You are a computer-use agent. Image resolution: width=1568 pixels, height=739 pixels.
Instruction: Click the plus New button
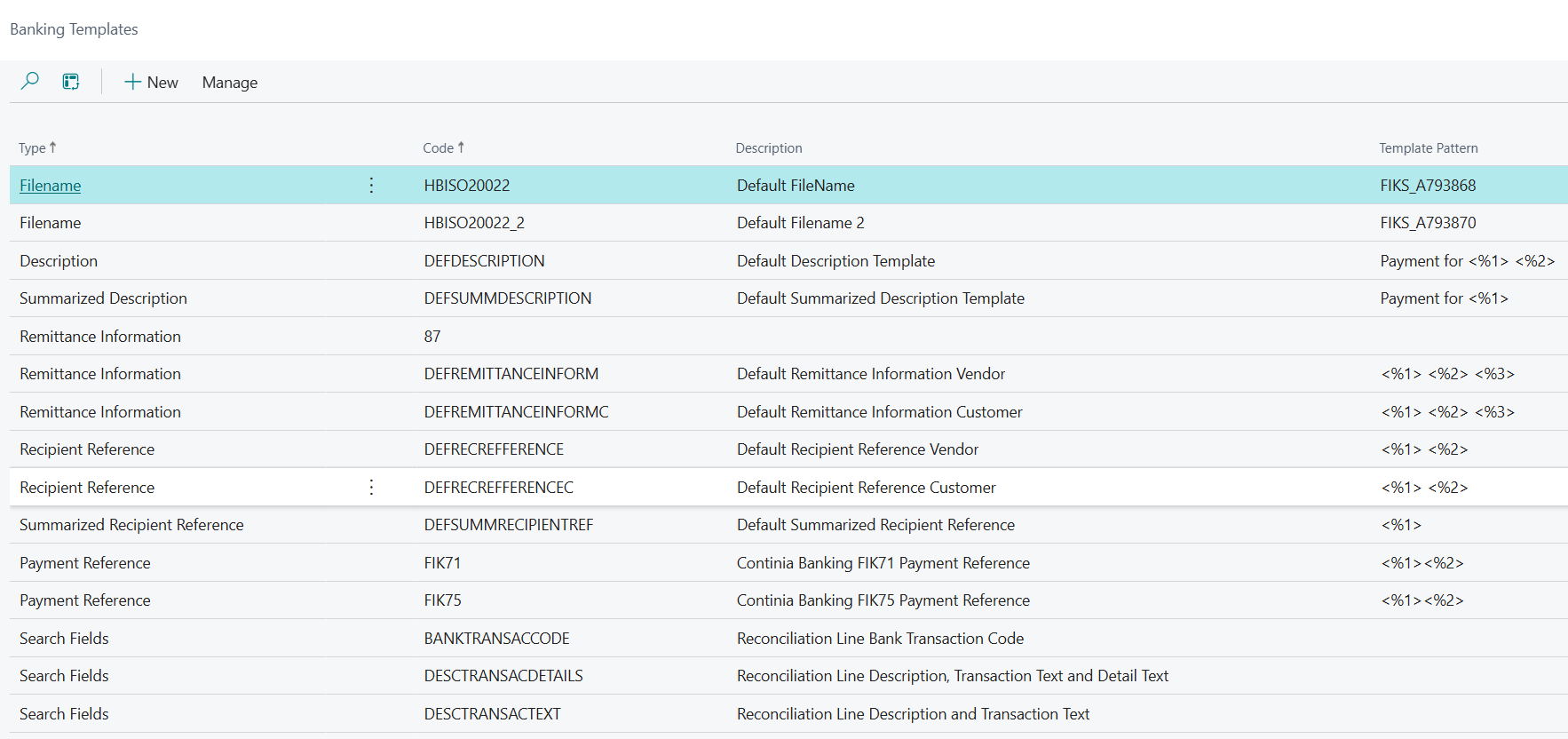(x=151, y=82)
